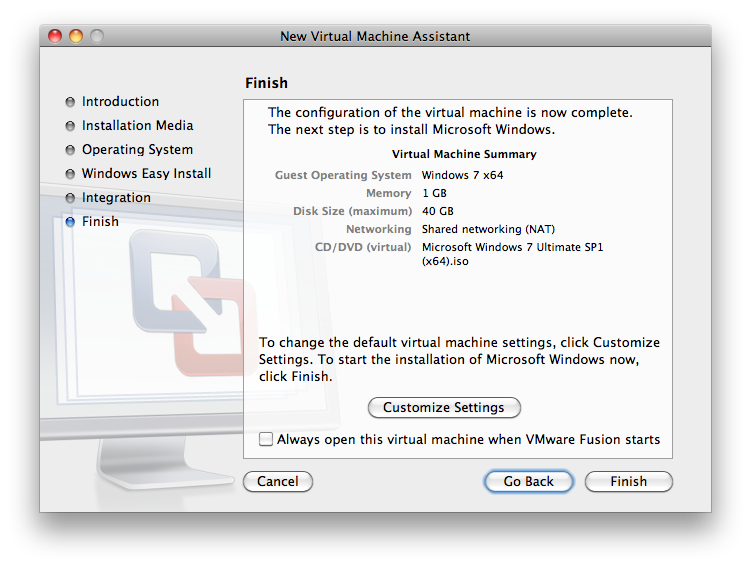Click the 'Networking' label

click(x=379, y=229)
